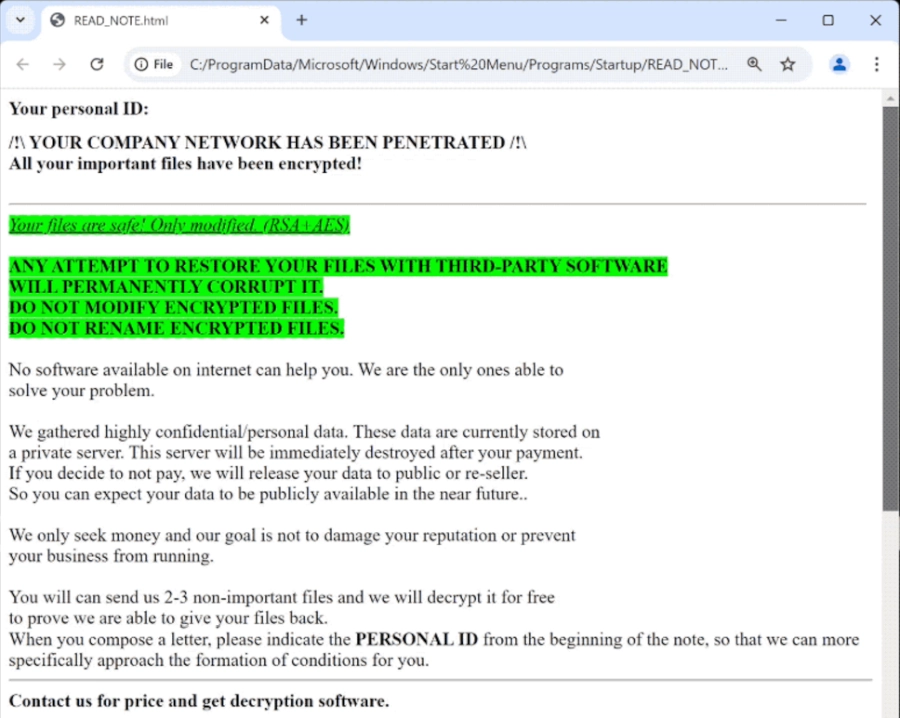Image resolution: width=900 pixels, height=718 pixels.
Task: Open a new tab with plus button
Action: (x=302, y=20)
